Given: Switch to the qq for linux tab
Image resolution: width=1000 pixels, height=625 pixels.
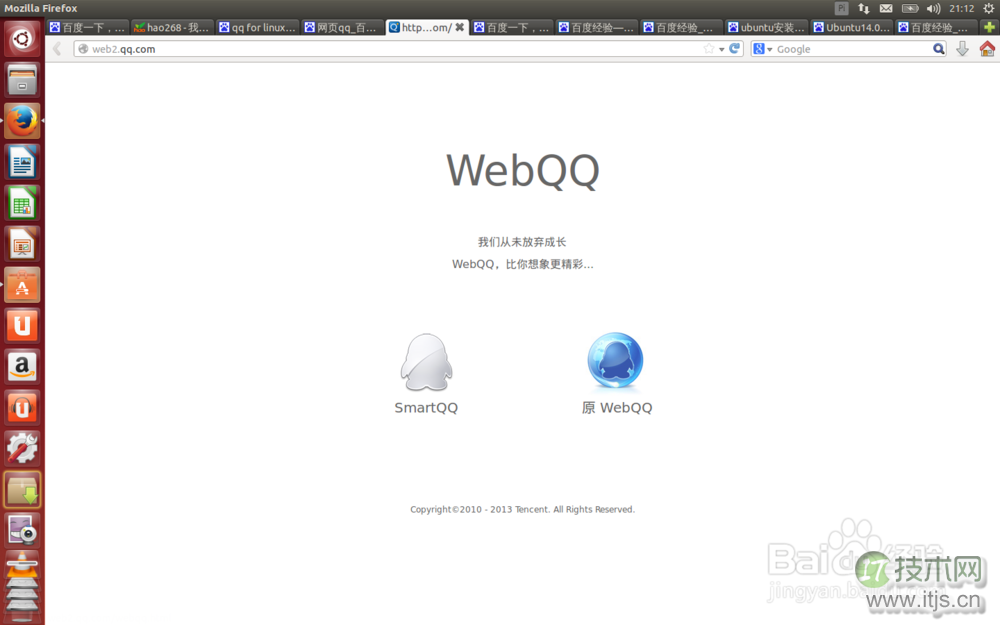Looking at the screenshot, I should tap(257, 28).
